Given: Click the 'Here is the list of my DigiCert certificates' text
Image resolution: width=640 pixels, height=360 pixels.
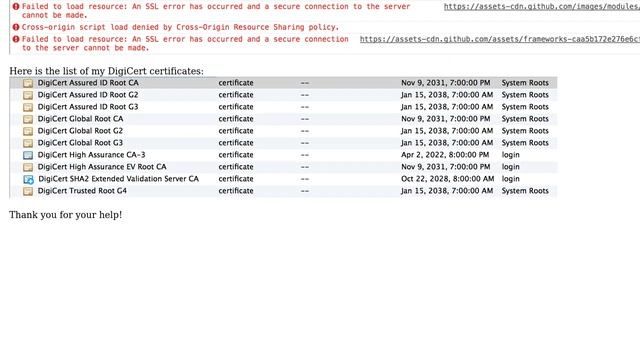Looking at the screenshot, I should pyautogui.click(x=107, y=71).
